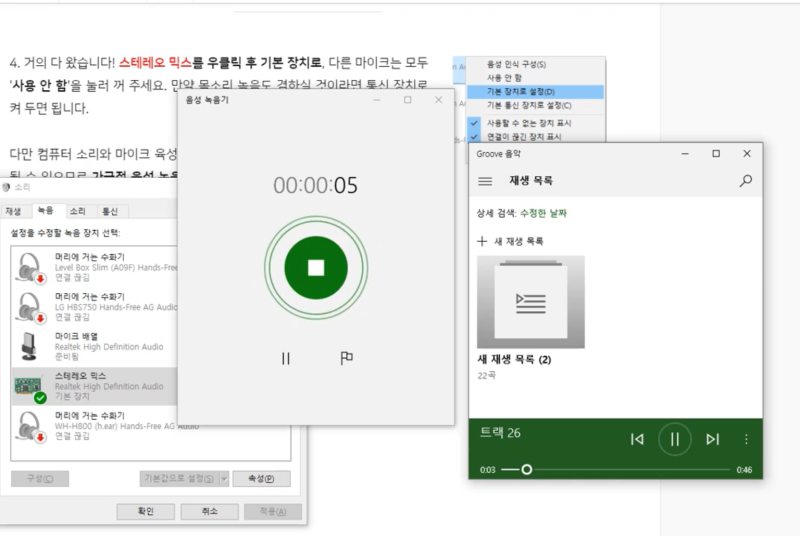This screenshot has width=800, height=536.
Task: Click the LG HBS750 headset icon
Action: click(x=30, y=308)
